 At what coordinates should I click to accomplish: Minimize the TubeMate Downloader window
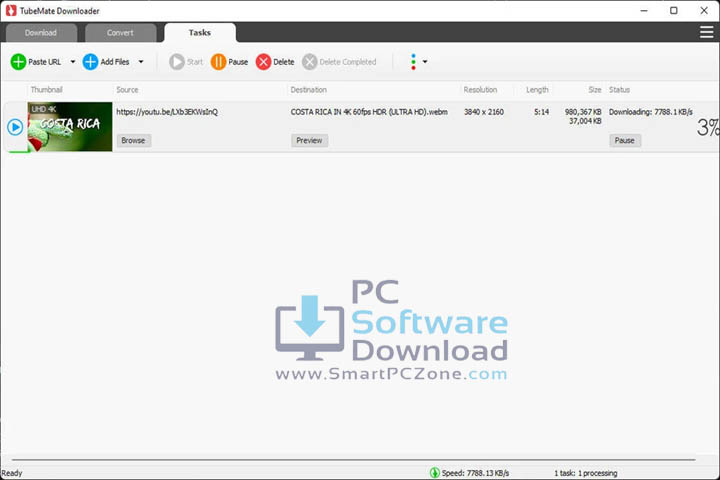coord(644,10)
